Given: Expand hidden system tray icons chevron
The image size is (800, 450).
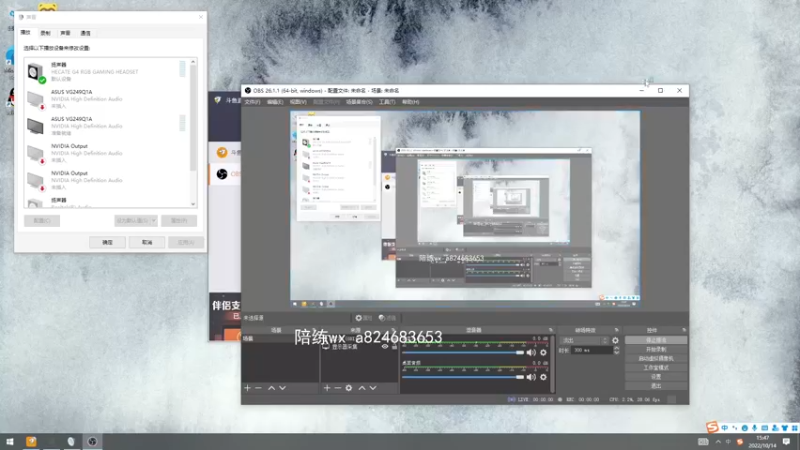Looking at the screenshot, I should (x=718, y=442).
